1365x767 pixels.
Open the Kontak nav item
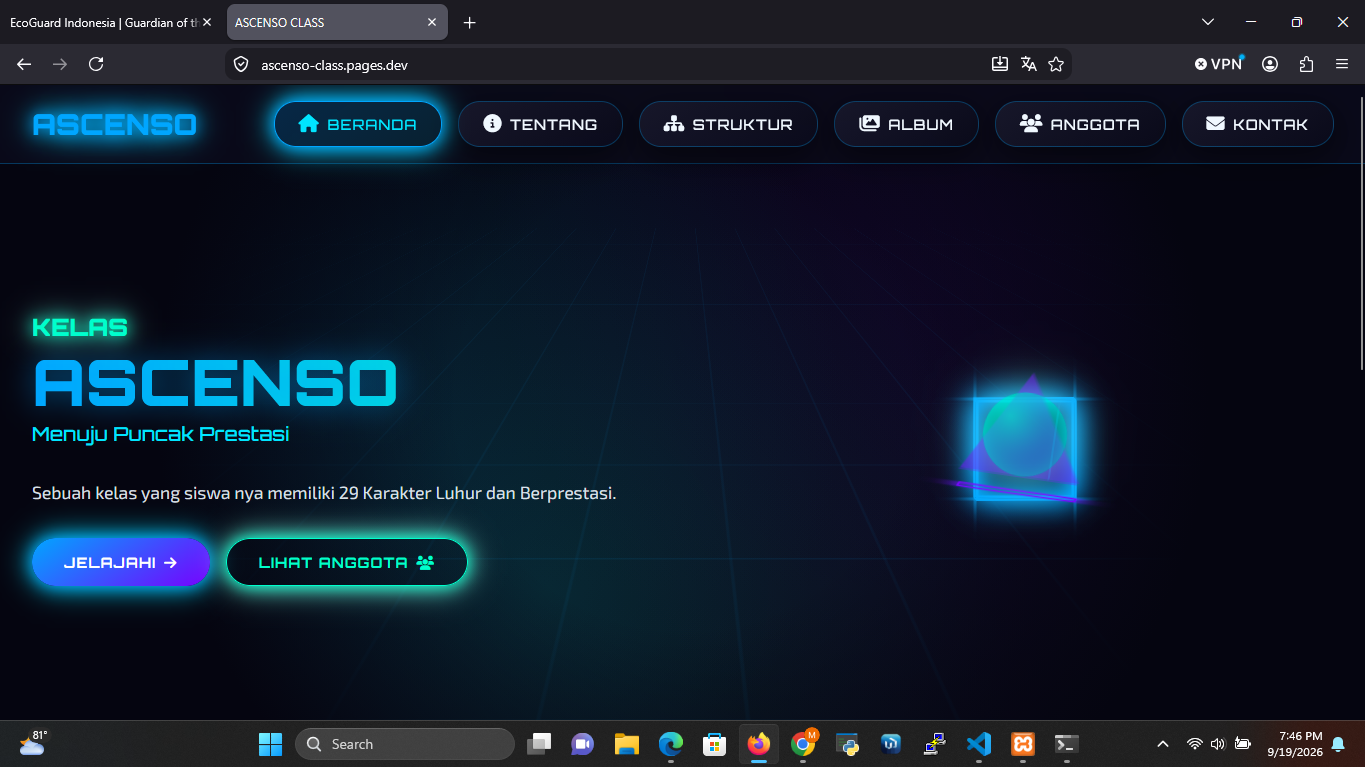click(1258, 124)
